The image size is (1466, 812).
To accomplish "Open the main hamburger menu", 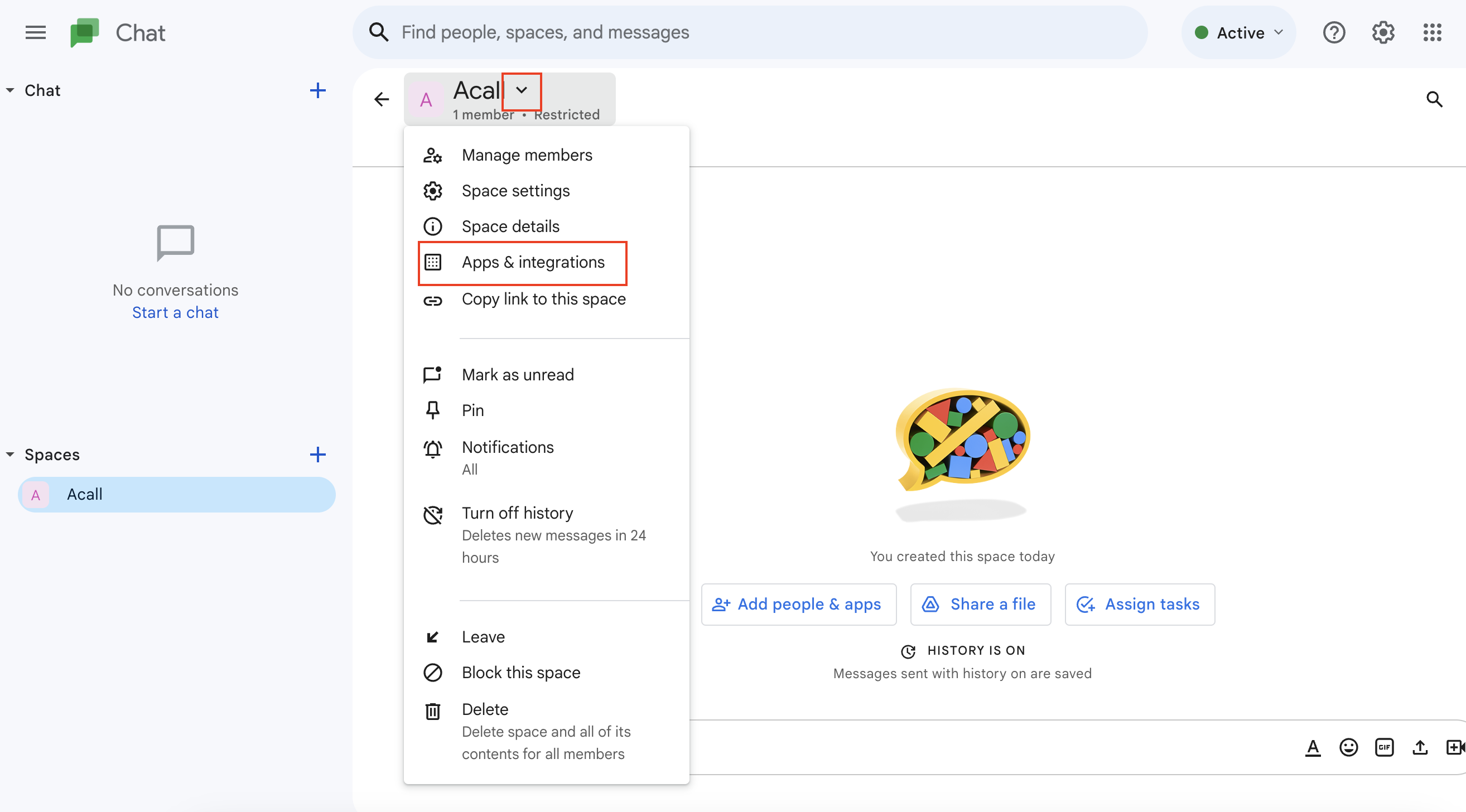I will click(35, 32).
